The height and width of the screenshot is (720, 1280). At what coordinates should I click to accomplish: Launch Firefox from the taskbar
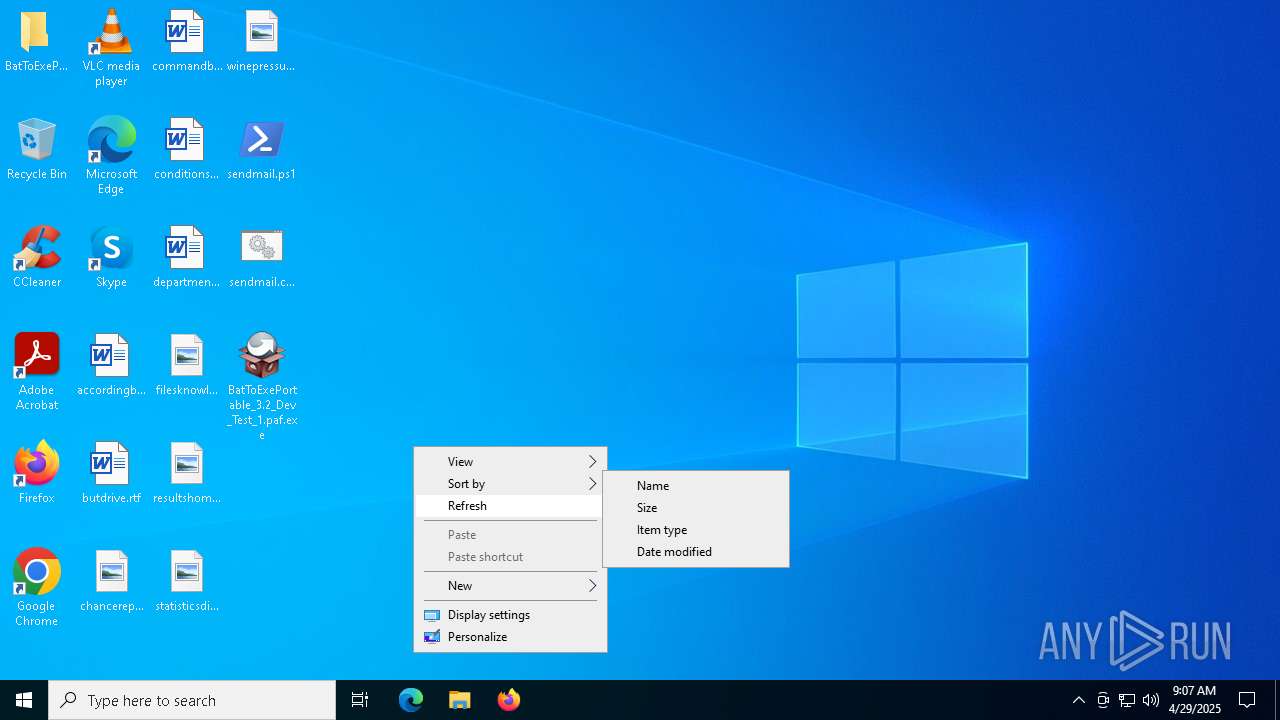[508, 700]
